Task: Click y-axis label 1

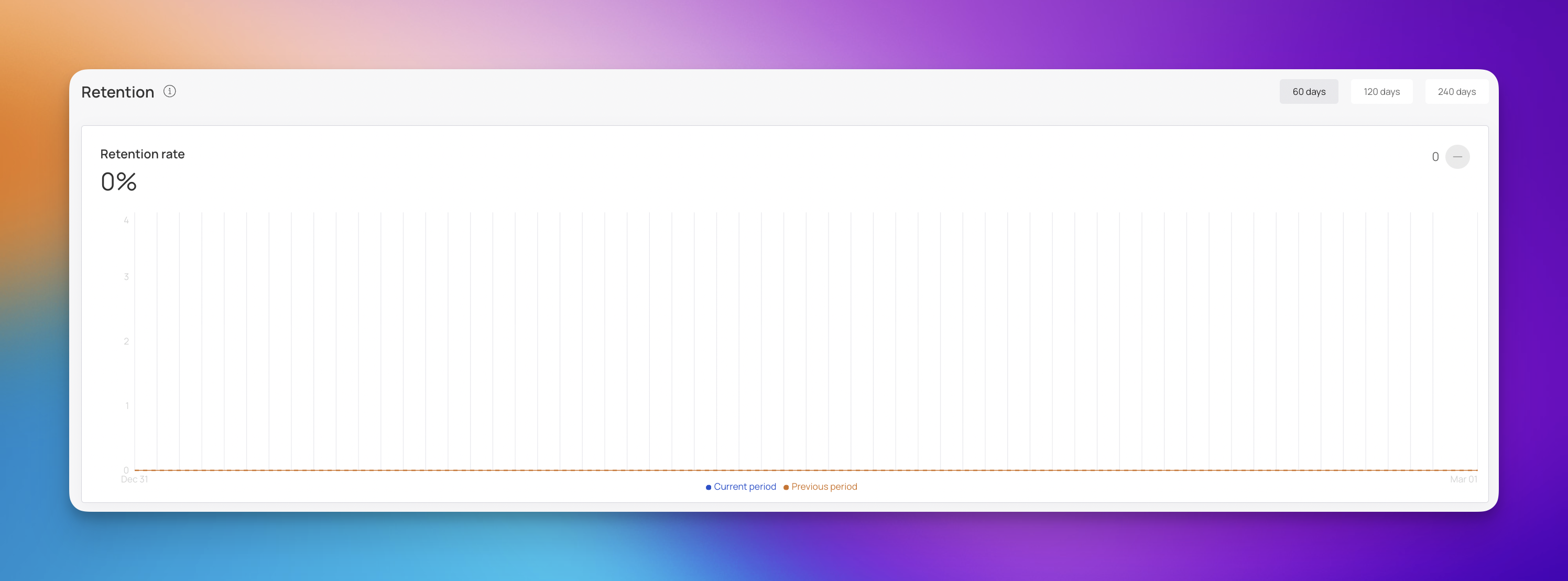Action: 127,406
